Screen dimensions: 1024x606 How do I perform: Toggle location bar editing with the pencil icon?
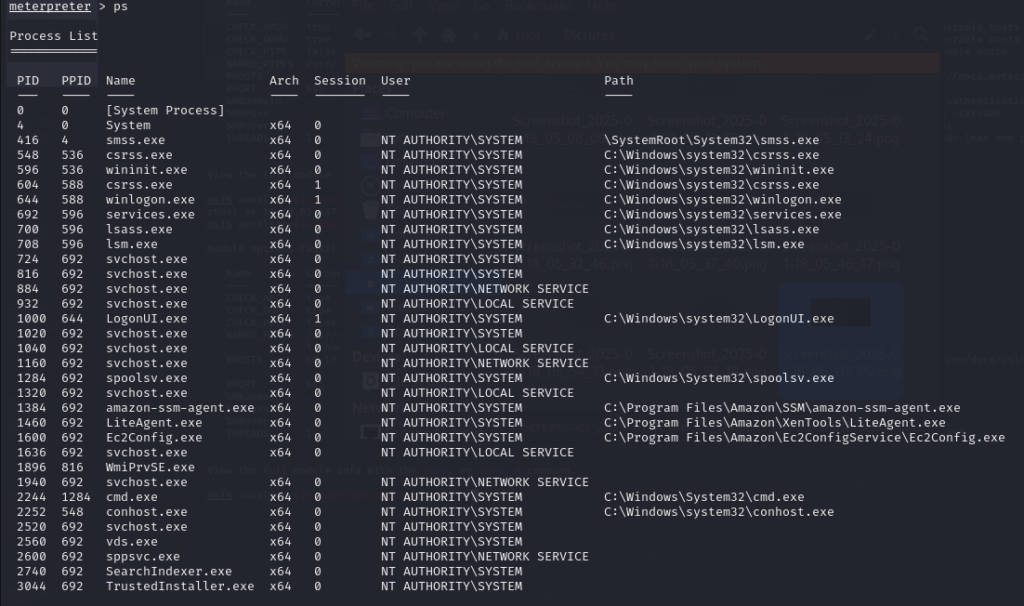click(x=871, y=35)
